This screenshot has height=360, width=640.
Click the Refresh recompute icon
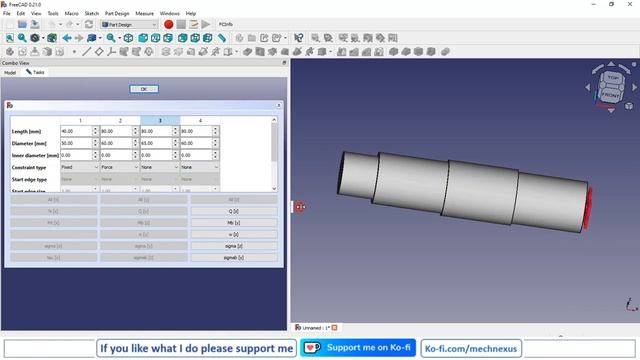tap(89, 24)
